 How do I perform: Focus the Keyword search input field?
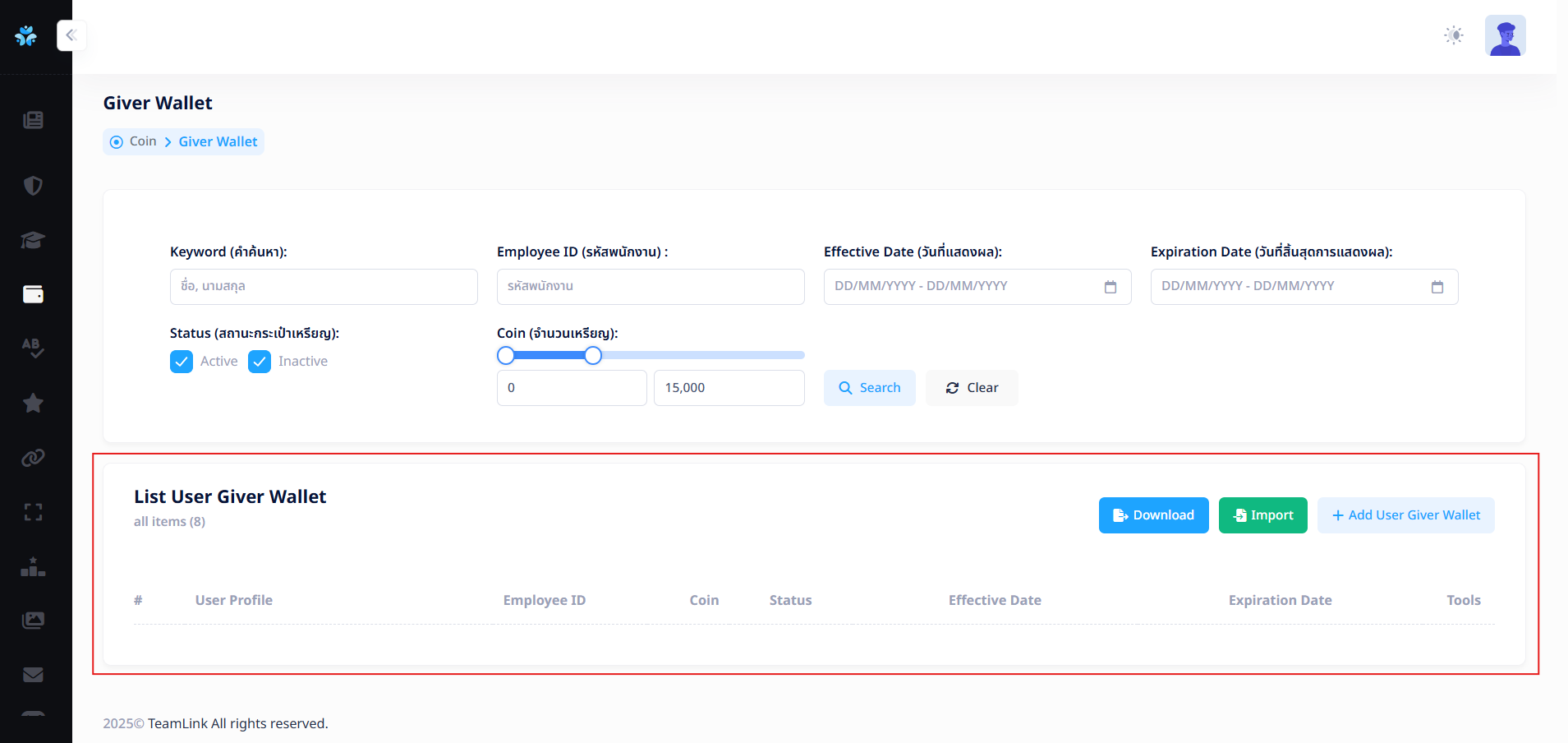tap(324, 287)
